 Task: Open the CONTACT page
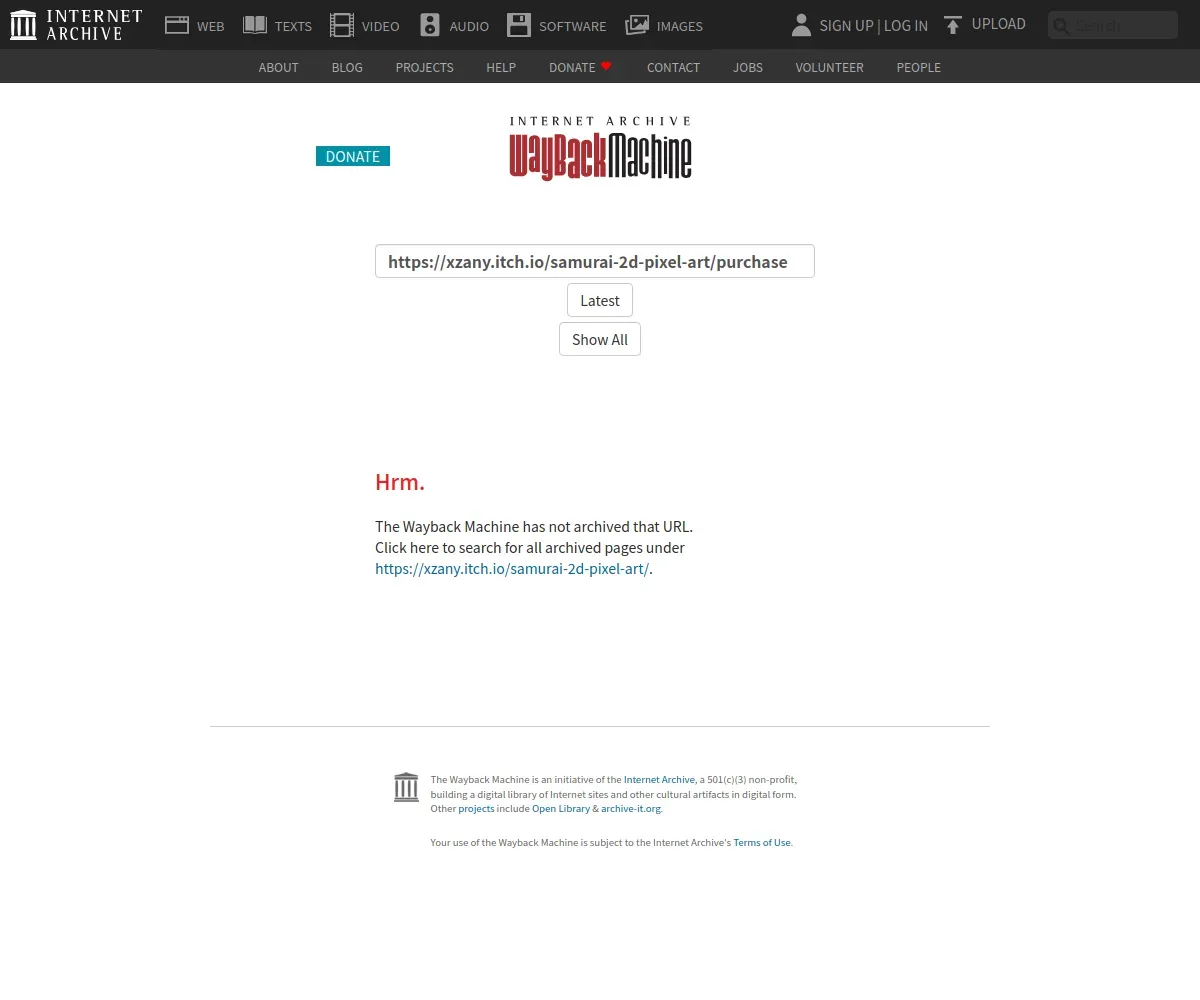pos(673,67)
